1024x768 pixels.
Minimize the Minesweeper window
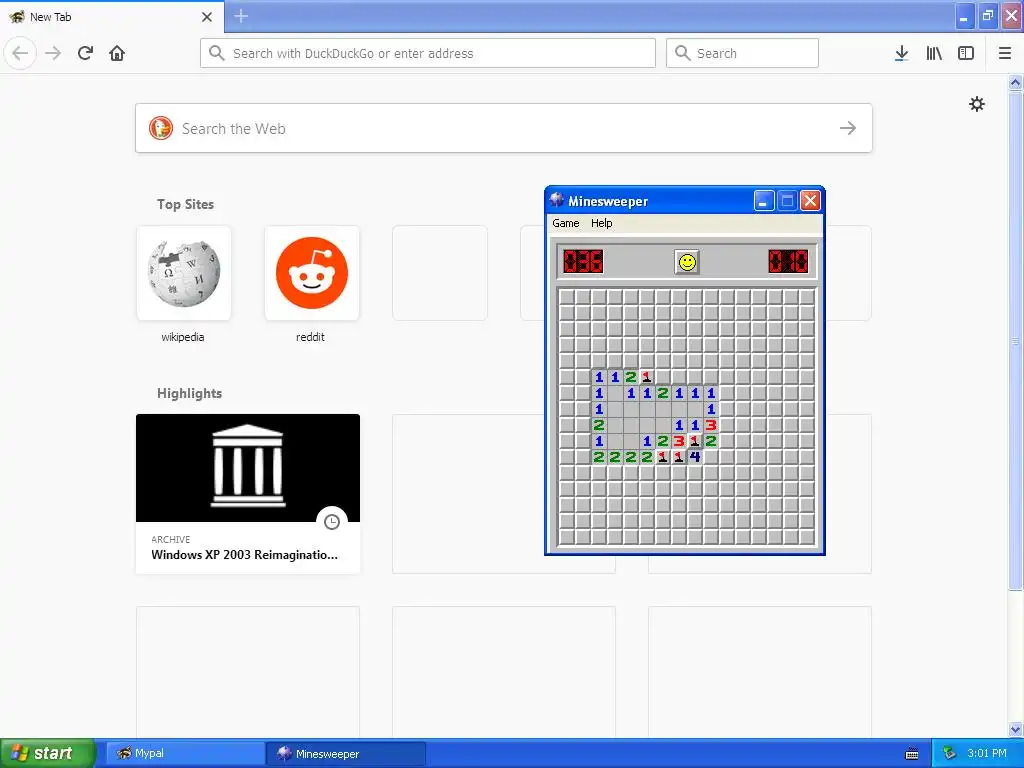click(764, 200)
